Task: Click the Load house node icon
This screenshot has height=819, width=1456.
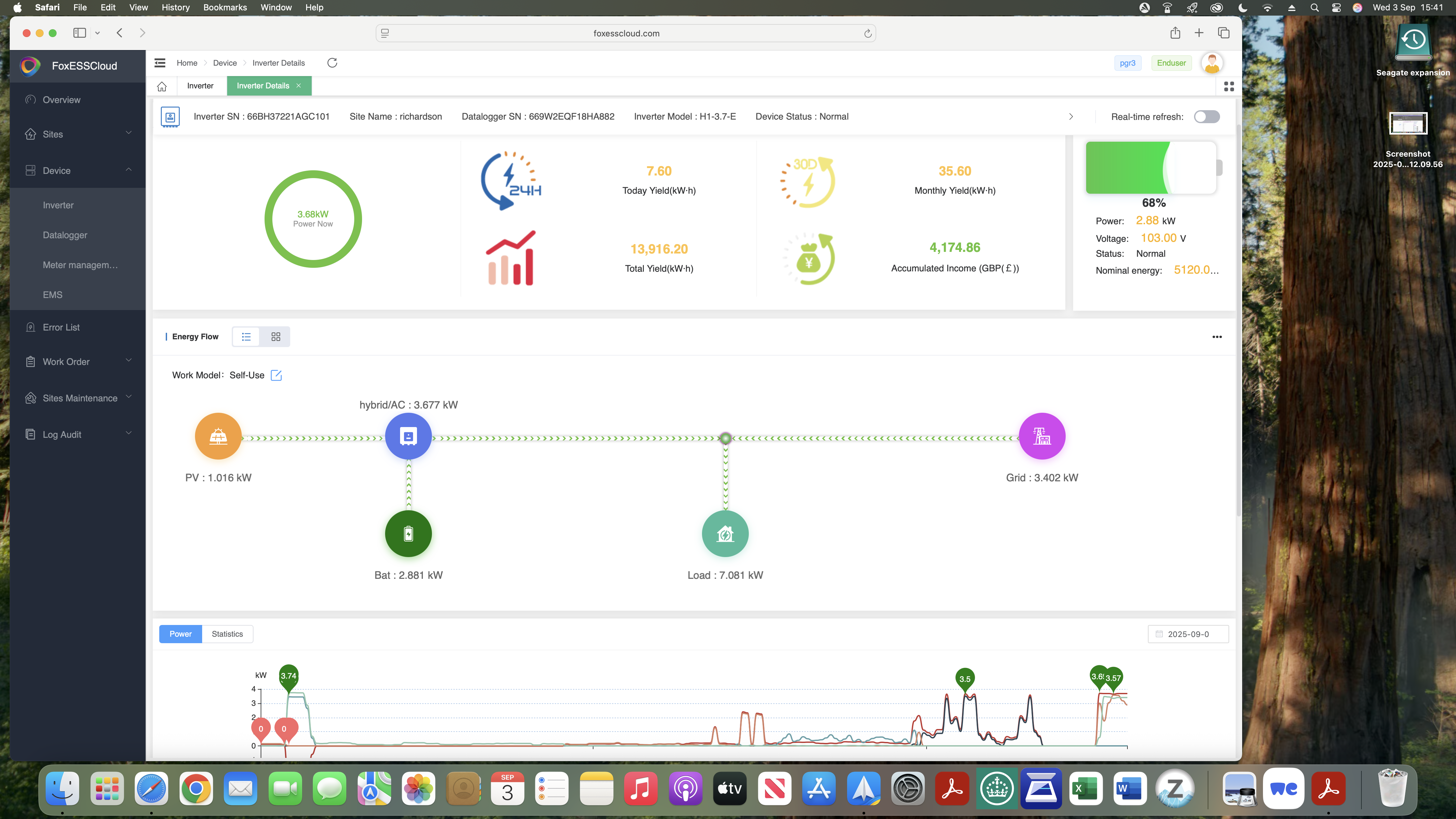Action: click(725, 534)
